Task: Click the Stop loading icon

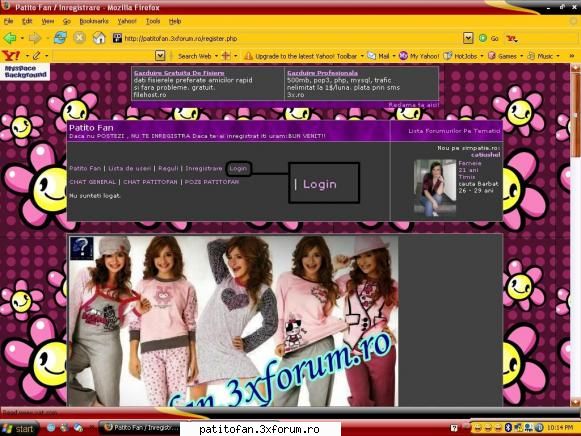Action: click(79, 38)
